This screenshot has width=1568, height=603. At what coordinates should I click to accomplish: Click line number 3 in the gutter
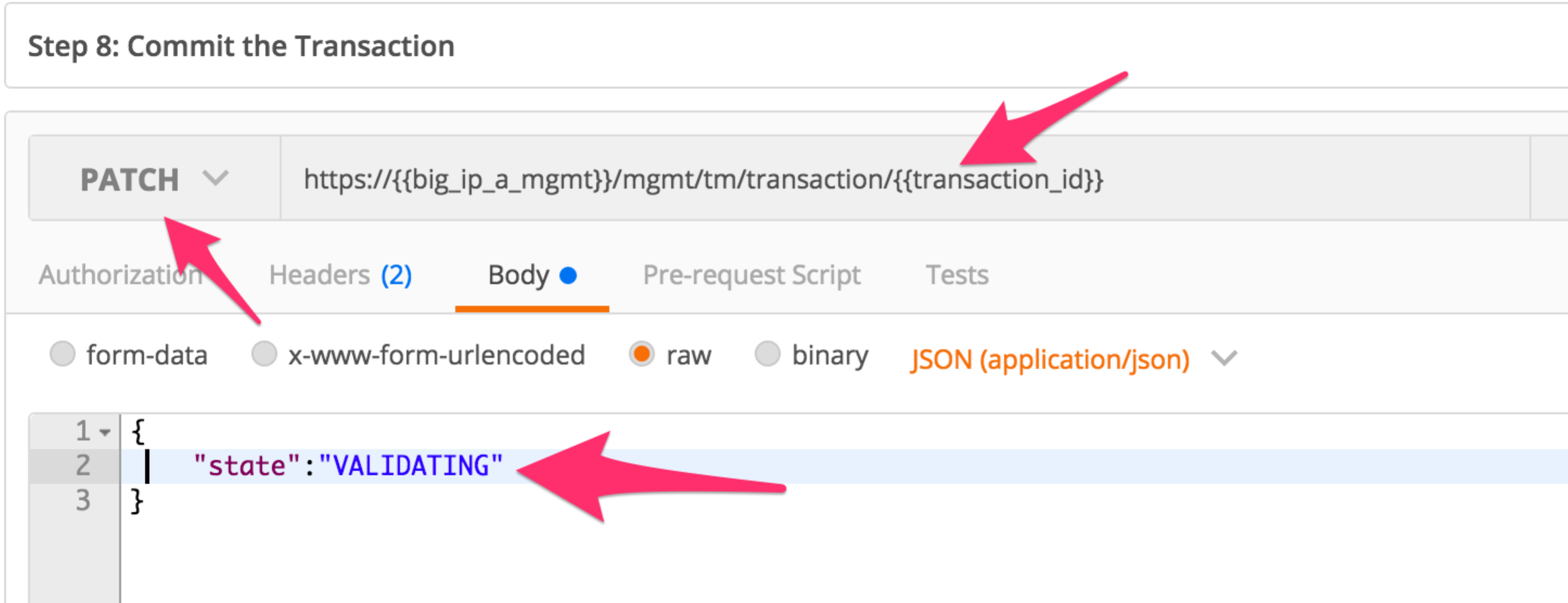(x=83, y=501)
